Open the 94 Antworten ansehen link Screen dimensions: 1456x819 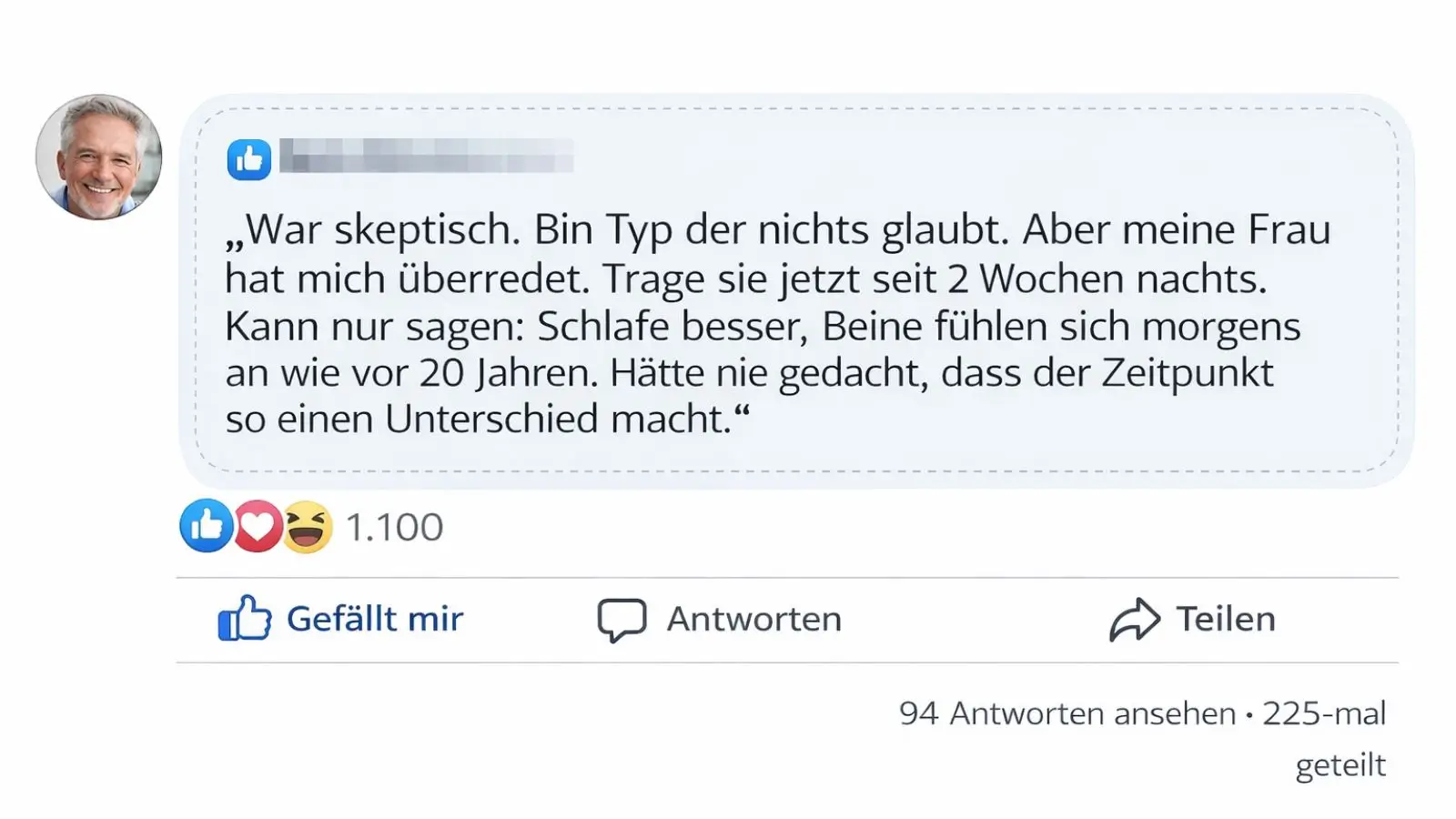pyautogui.click(x=1067, y=713)
